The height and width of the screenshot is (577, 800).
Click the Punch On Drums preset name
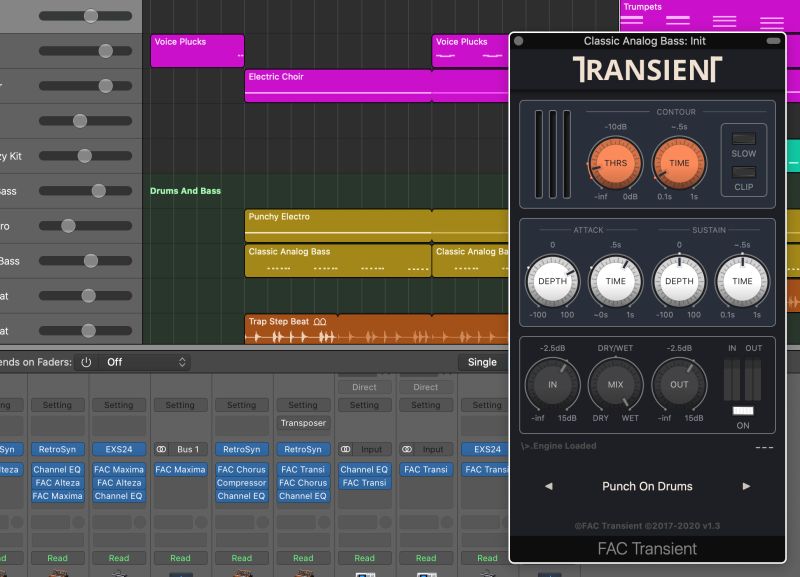click(649, 486)
